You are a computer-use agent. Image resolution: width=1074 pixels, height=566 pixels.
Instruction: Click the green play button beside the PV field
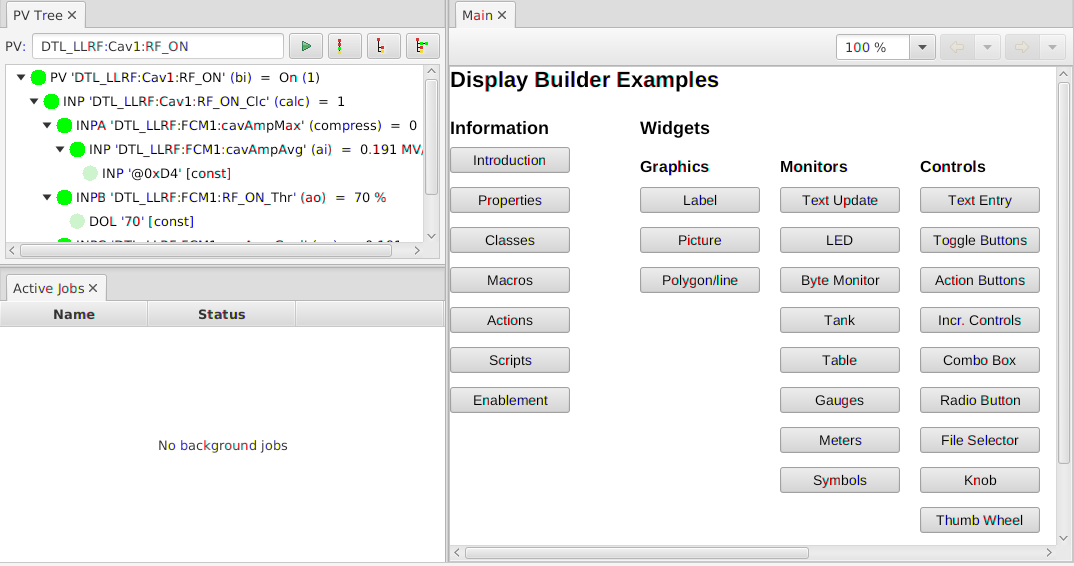[x=306, y=46]
